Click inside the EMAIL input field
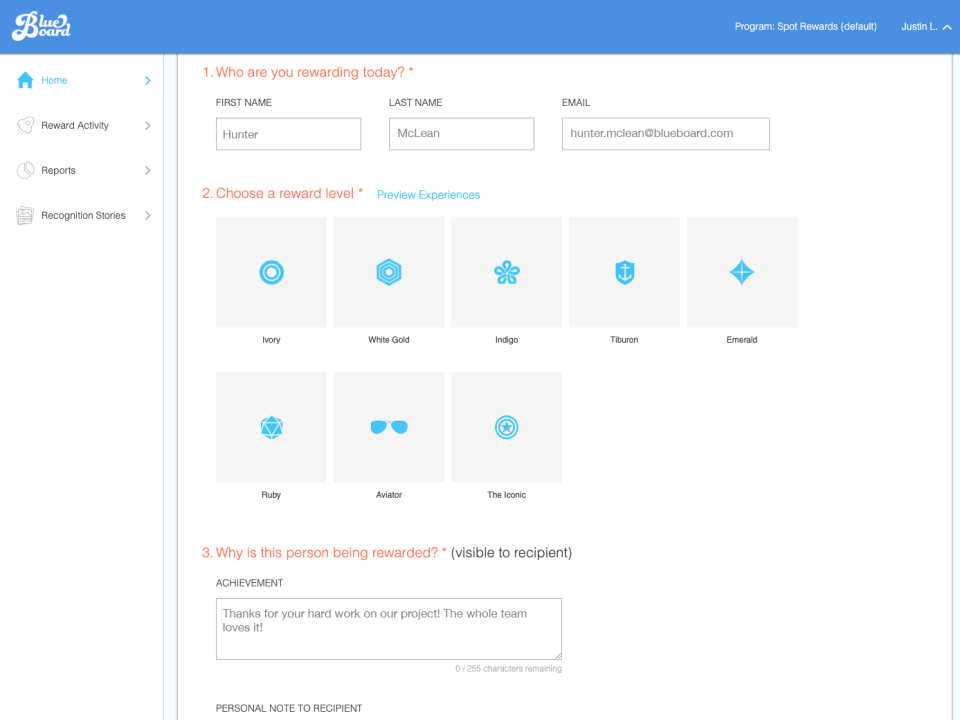960x720 pixels. tap(665, 133)
